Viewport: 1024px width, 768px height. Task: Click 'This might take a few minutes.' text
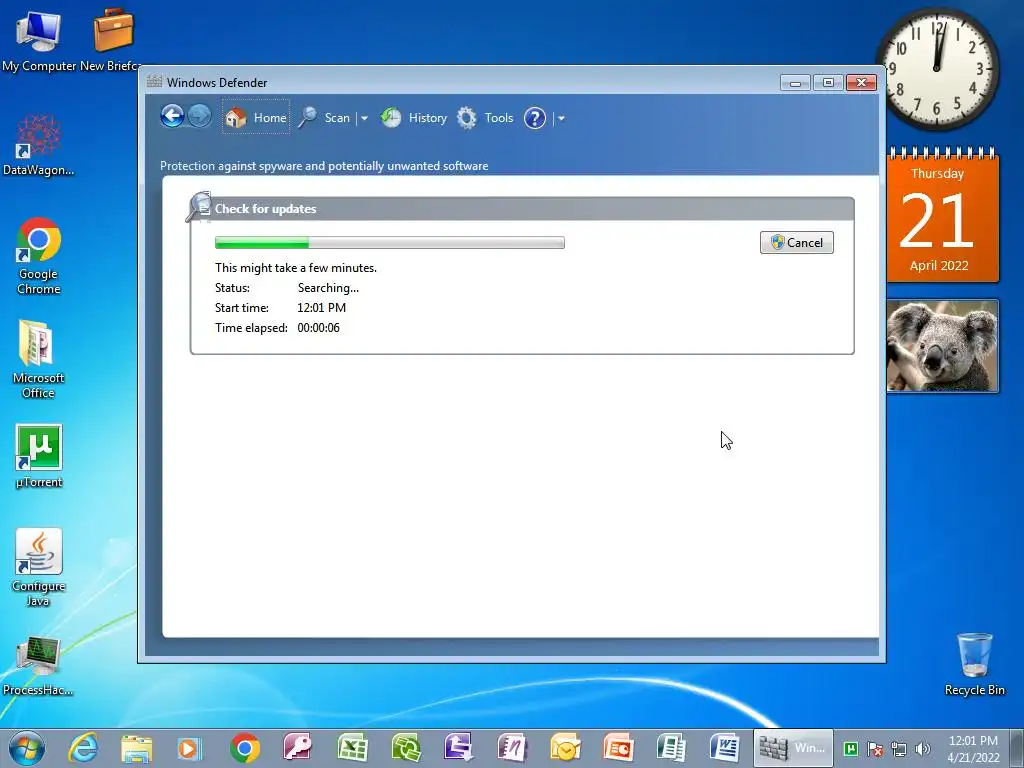[x=296, y=268]
